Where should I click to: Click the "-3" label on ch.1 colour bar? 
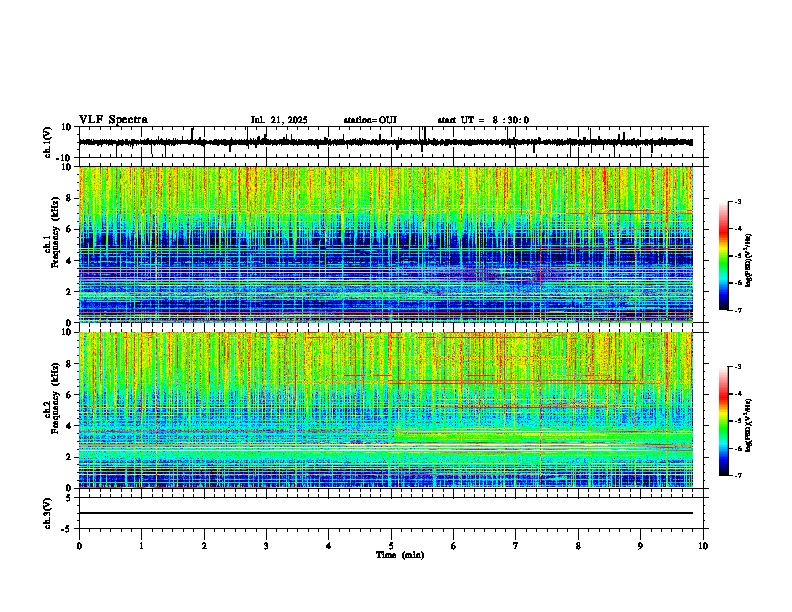coord(737,201)
